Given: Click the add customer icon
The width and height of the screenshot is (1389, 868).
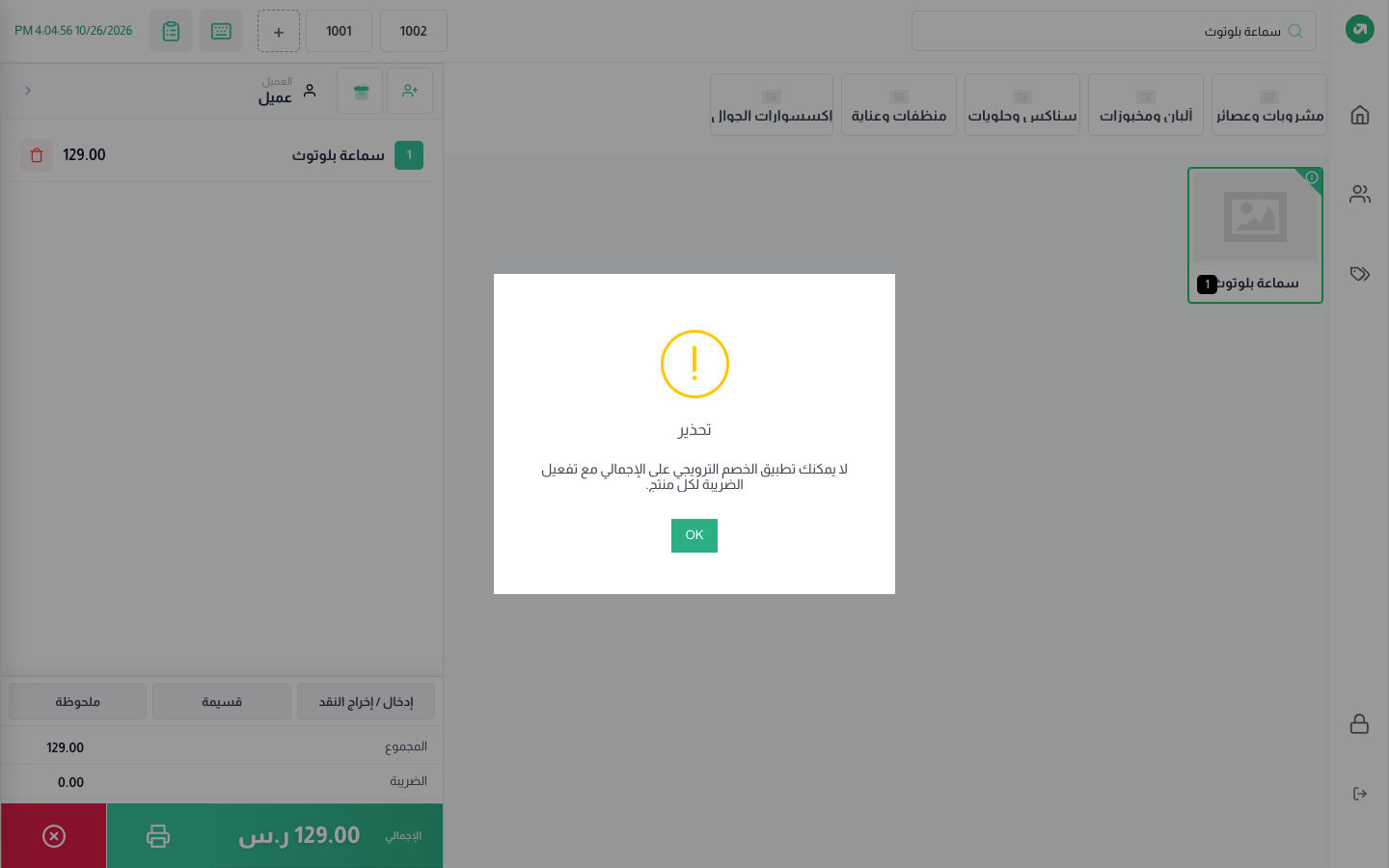Looking at the screenshot, I should (x=410, y=91).
